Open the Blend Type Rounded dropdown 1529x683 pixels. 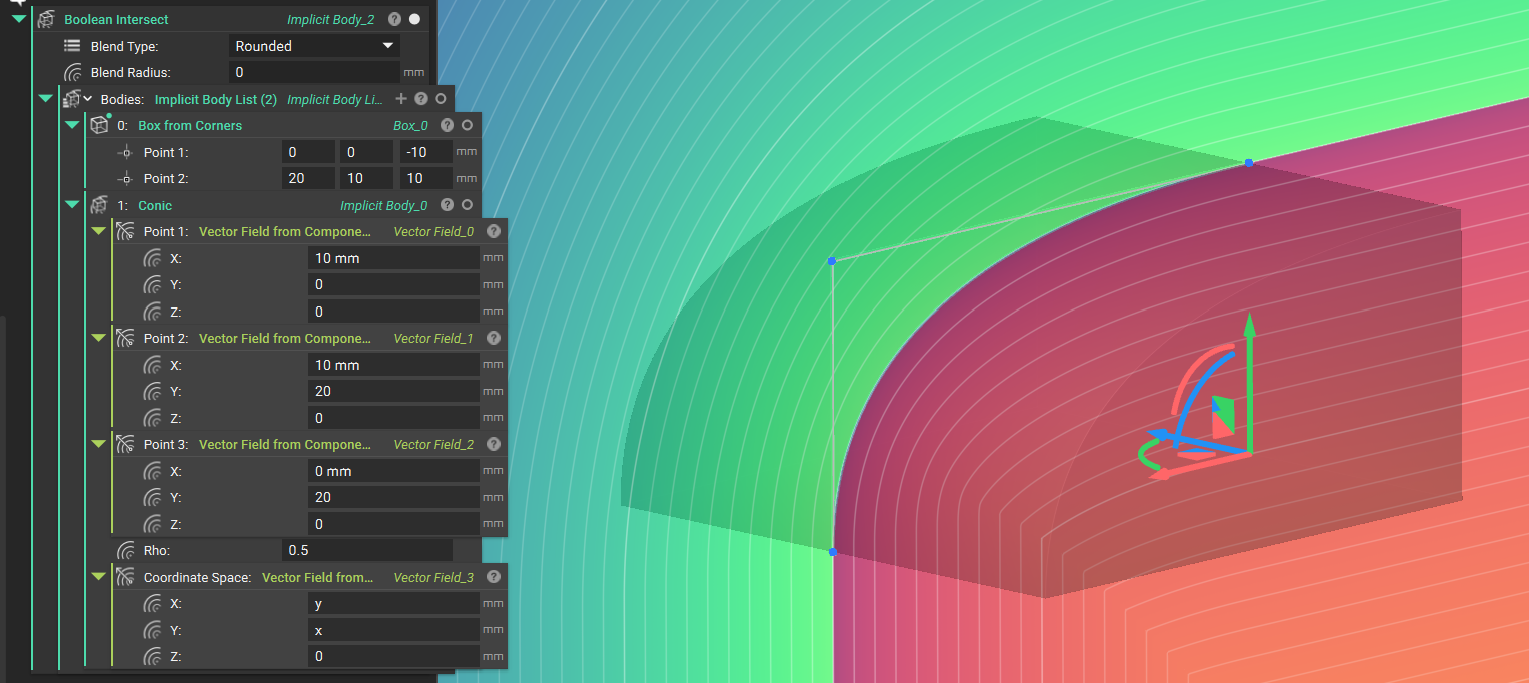pyautogui.click(x=313, y=45)
